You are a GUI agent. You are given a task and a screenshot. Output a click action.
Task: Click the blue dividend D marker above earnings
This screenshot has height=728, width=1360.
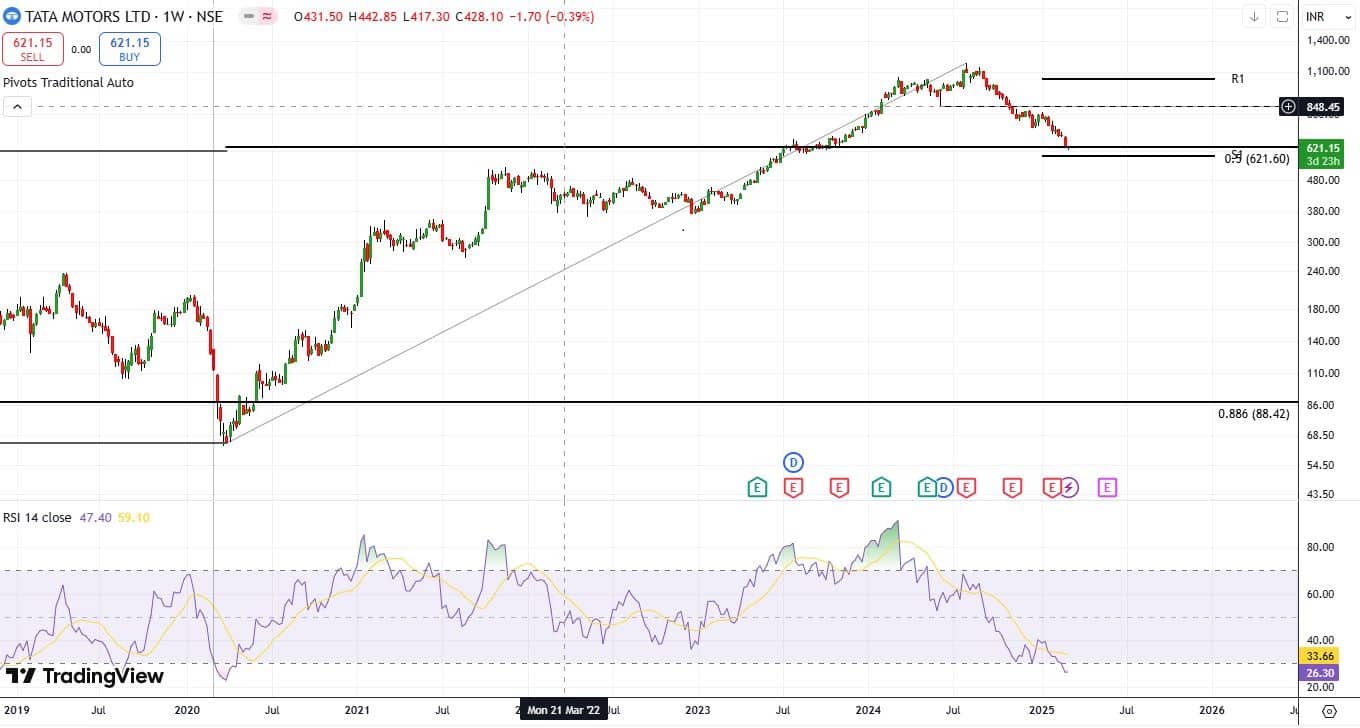(x=794, y=462)
